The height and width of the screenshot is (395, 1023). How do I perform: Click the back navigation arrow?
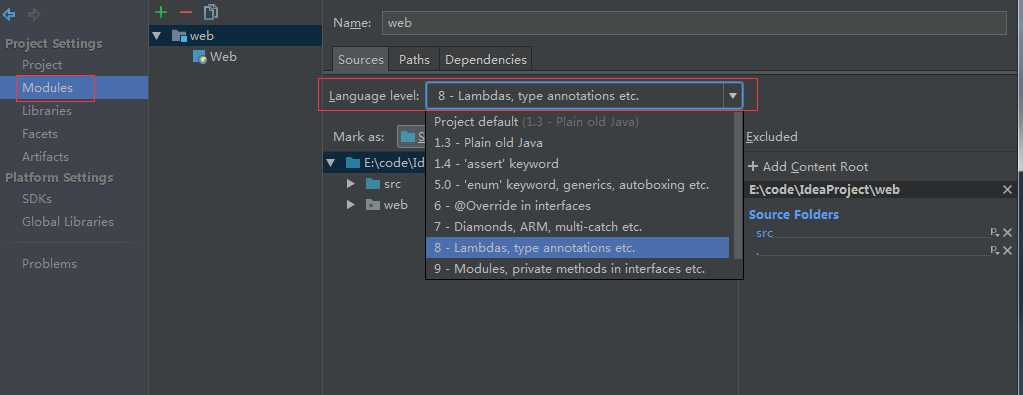point(9,14)
